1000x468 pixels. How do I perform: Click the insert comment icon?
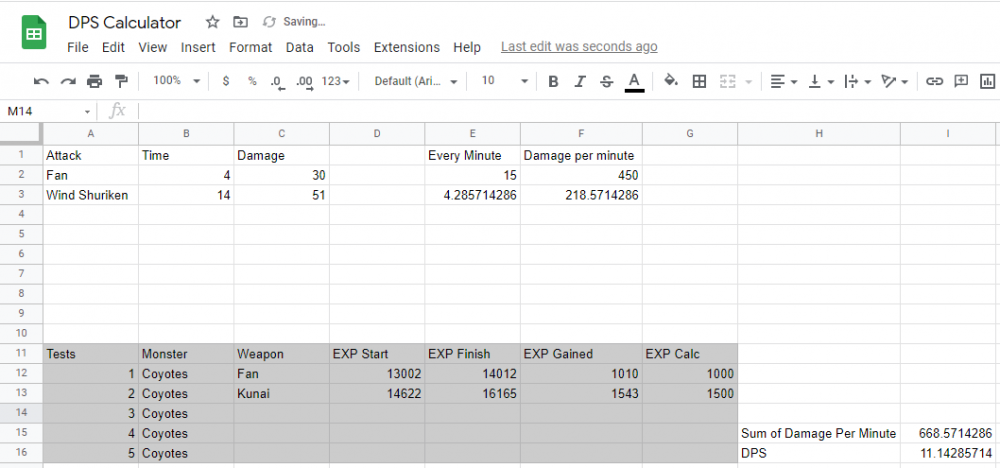point(961,81)
